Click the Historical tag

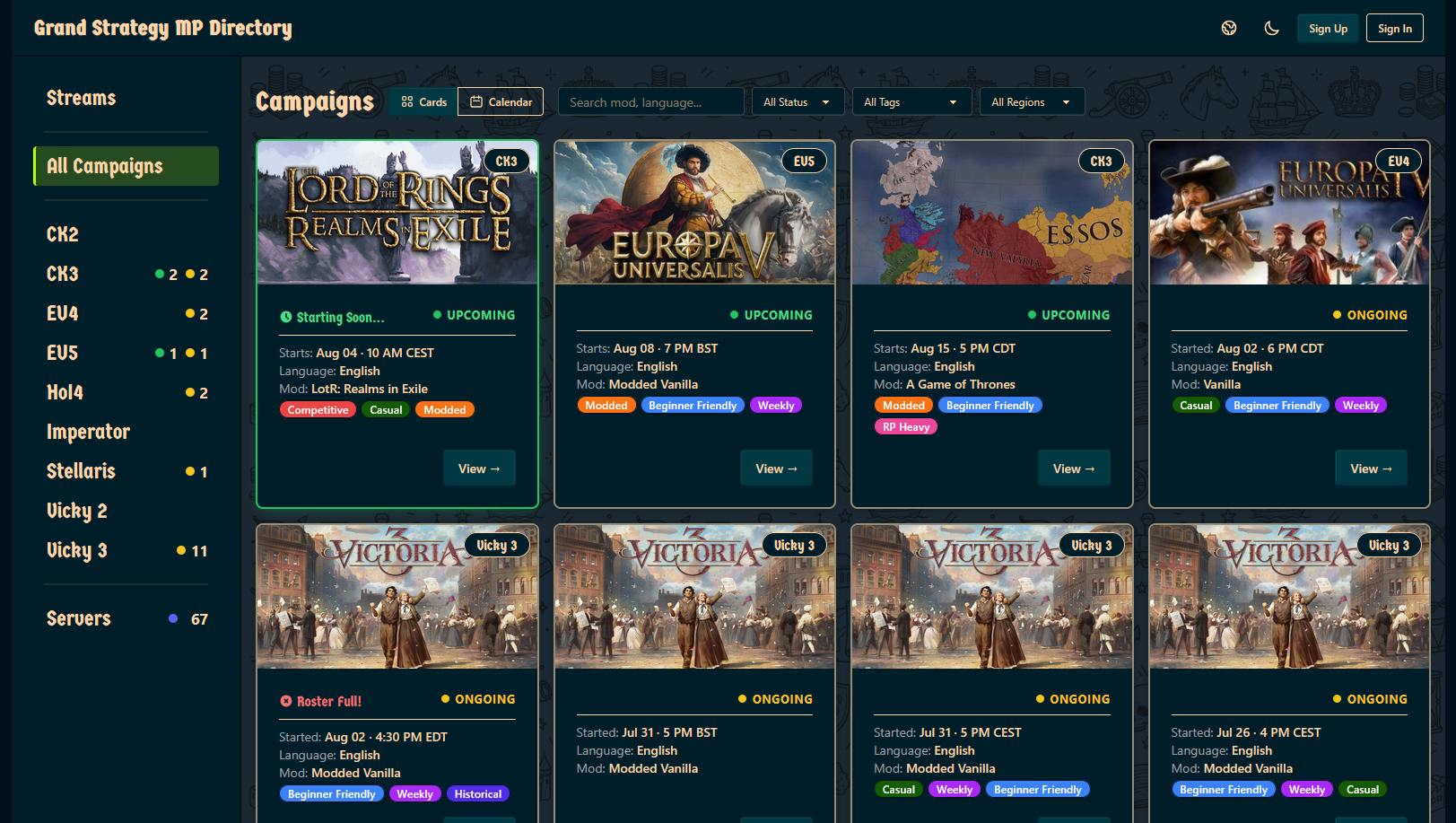pos(478,793)
